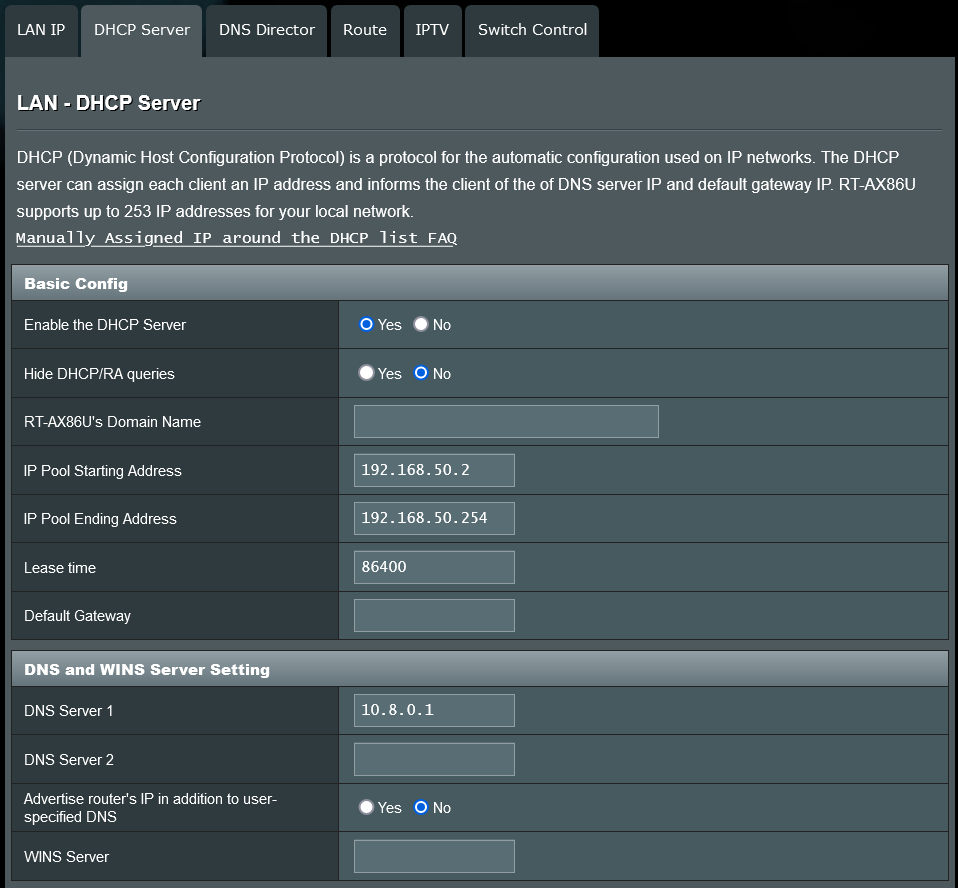
Task: Select Yes for Enable the DHCP Server
Action: [x=367, y=325]
